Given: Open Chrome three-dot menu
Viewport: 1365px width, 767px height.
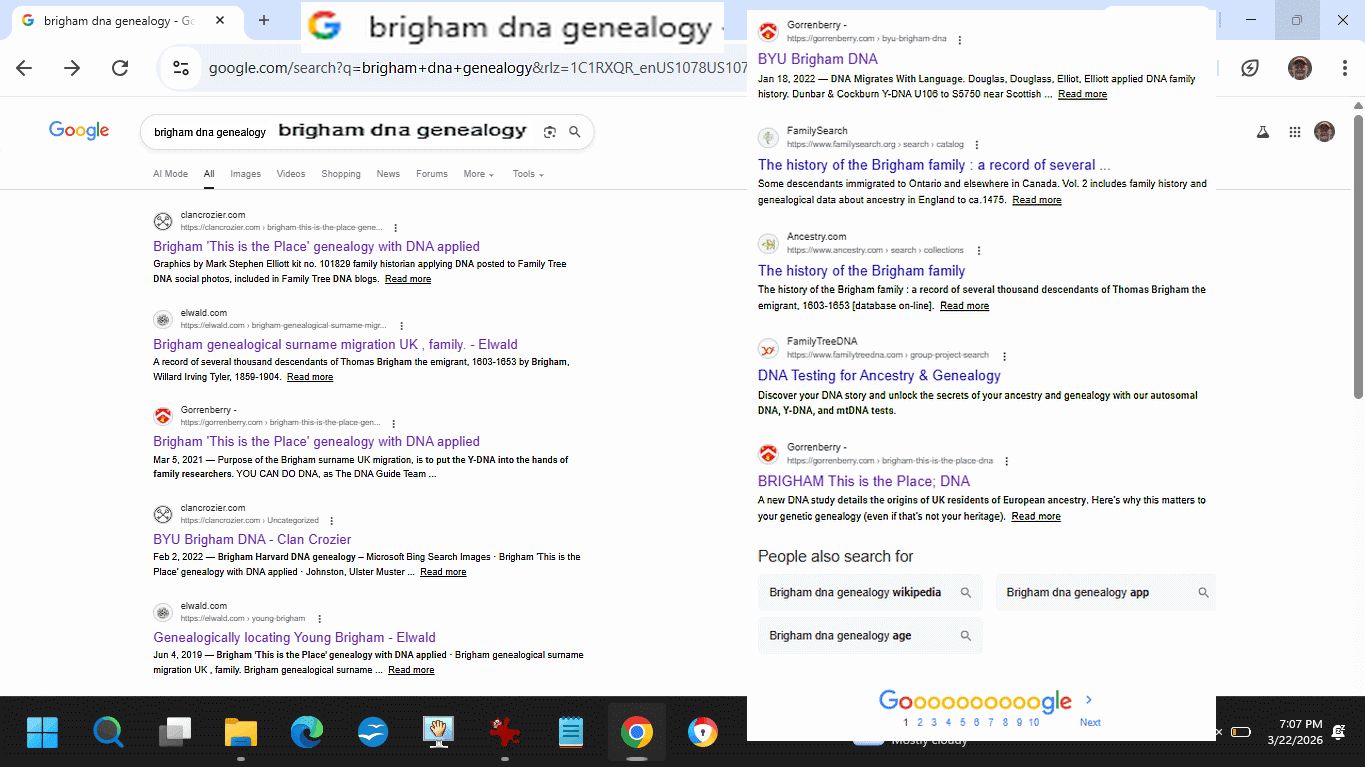Looking at the screenshot, I should coord(1345,68).
